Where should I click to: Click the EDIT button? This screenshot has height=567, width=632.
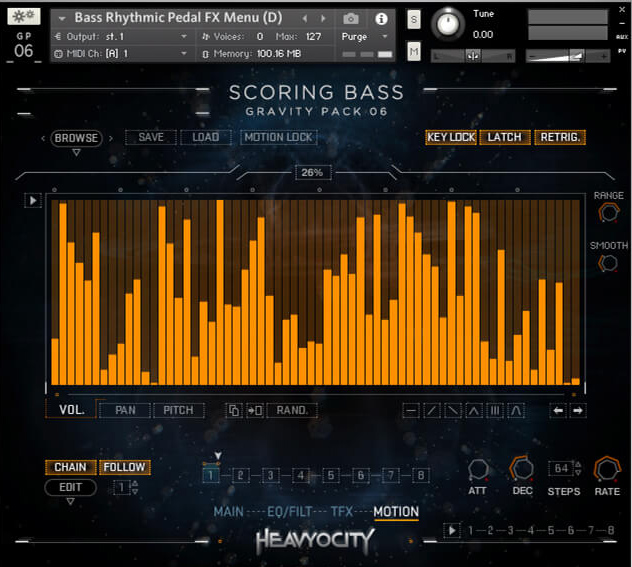point(71,487)
